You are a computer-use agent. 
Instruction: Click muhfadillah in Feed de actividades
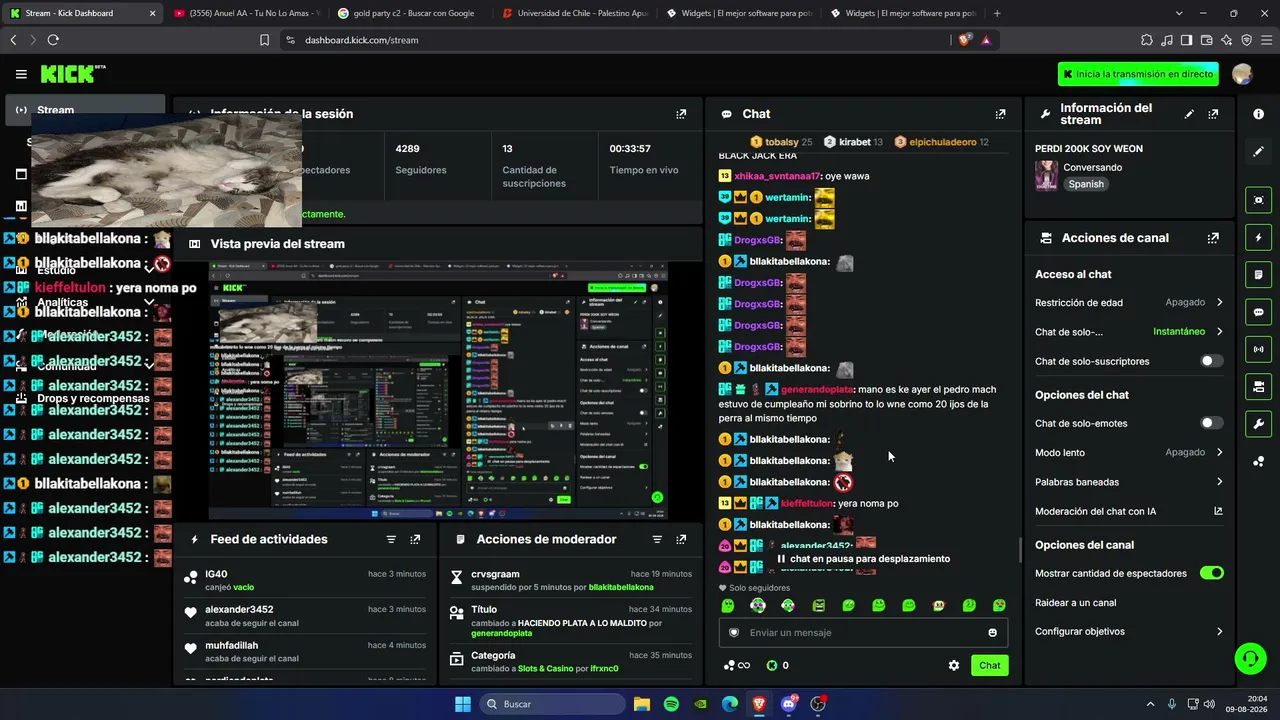[x=232, y=645]
